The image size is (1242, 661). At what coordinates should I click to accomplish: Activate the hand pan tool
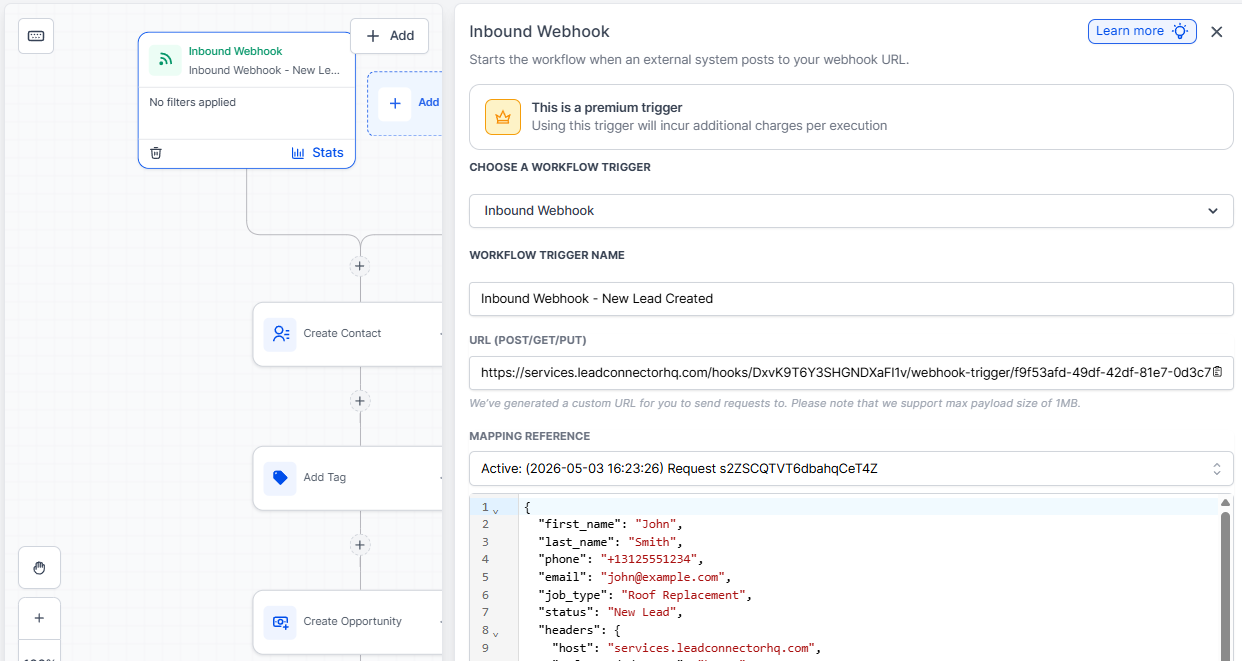pyautogui.click(x=40, y=568)
